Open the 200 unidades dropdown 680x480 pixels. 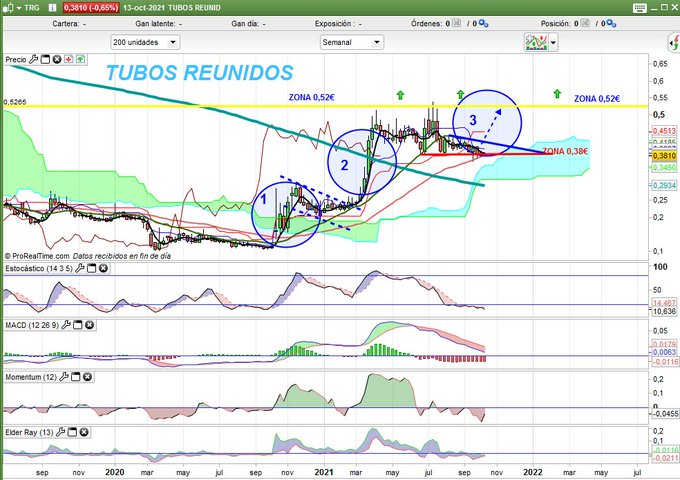click(145, 42)
